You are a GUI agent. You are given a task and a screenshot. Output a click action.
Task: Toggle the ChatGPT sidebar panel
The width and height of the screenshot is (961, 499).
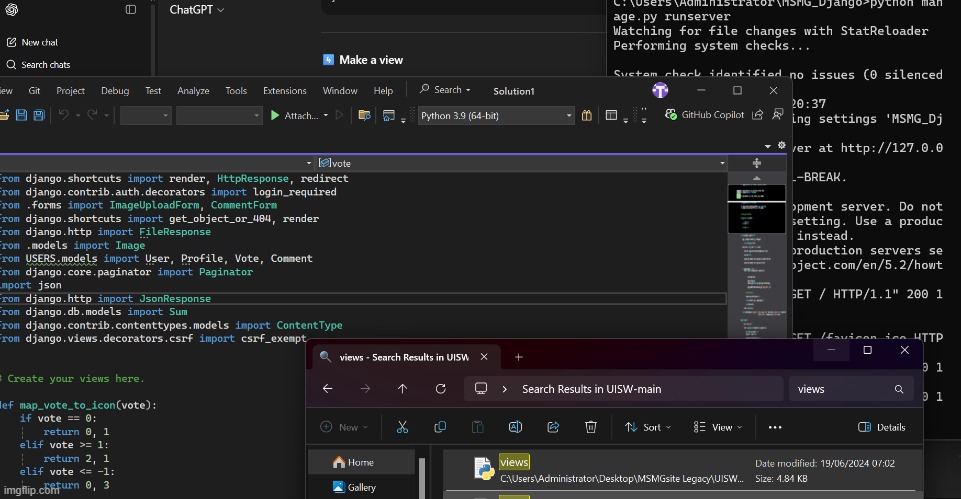pos(131,9)
